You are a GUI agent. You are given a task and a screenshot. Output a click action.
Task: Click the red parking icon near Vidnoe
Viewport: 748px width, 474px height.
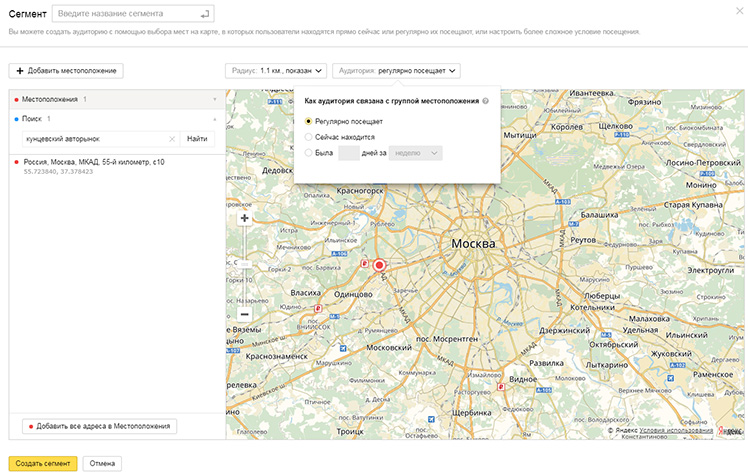click(501, 387)
